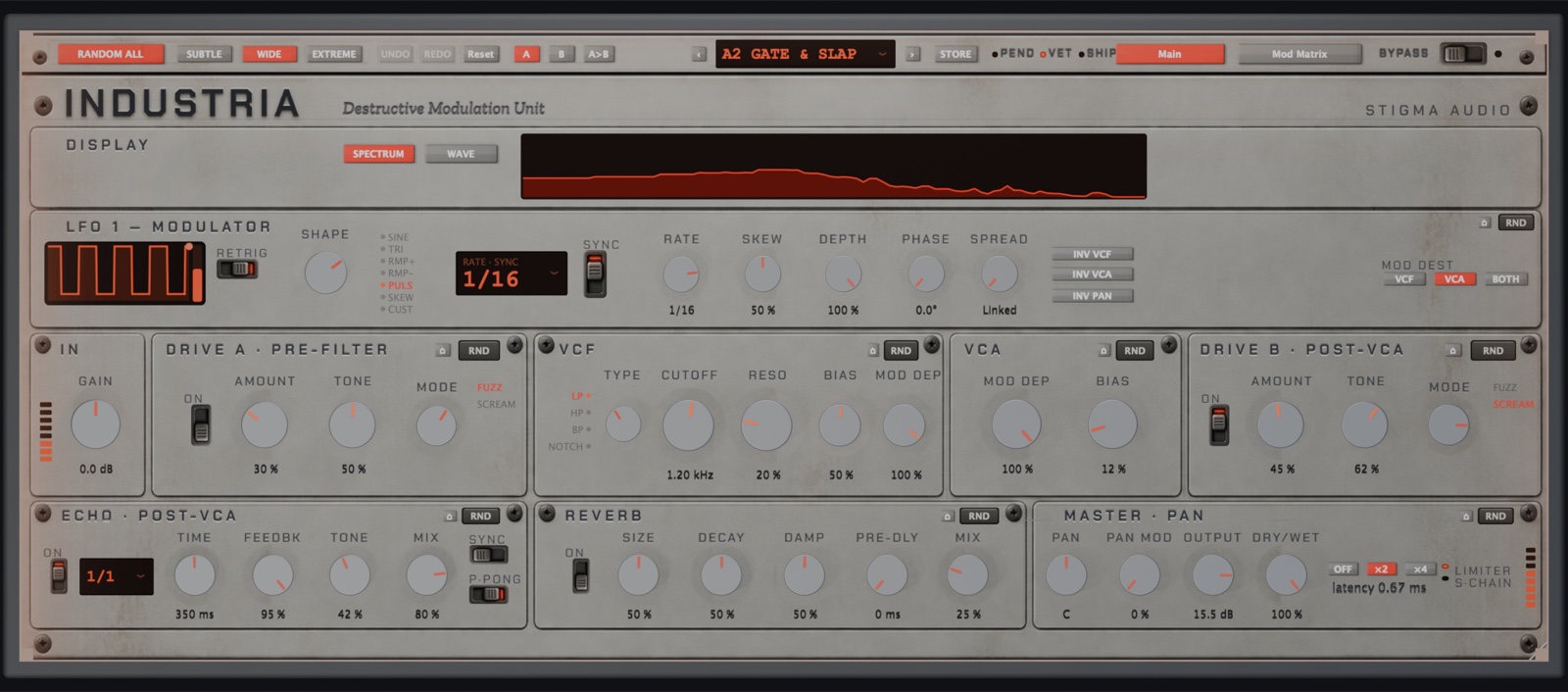The height and width of the screenshot is (692, 1568).
Task: Turn oversampling OFF
Action: click(1343, 569)
